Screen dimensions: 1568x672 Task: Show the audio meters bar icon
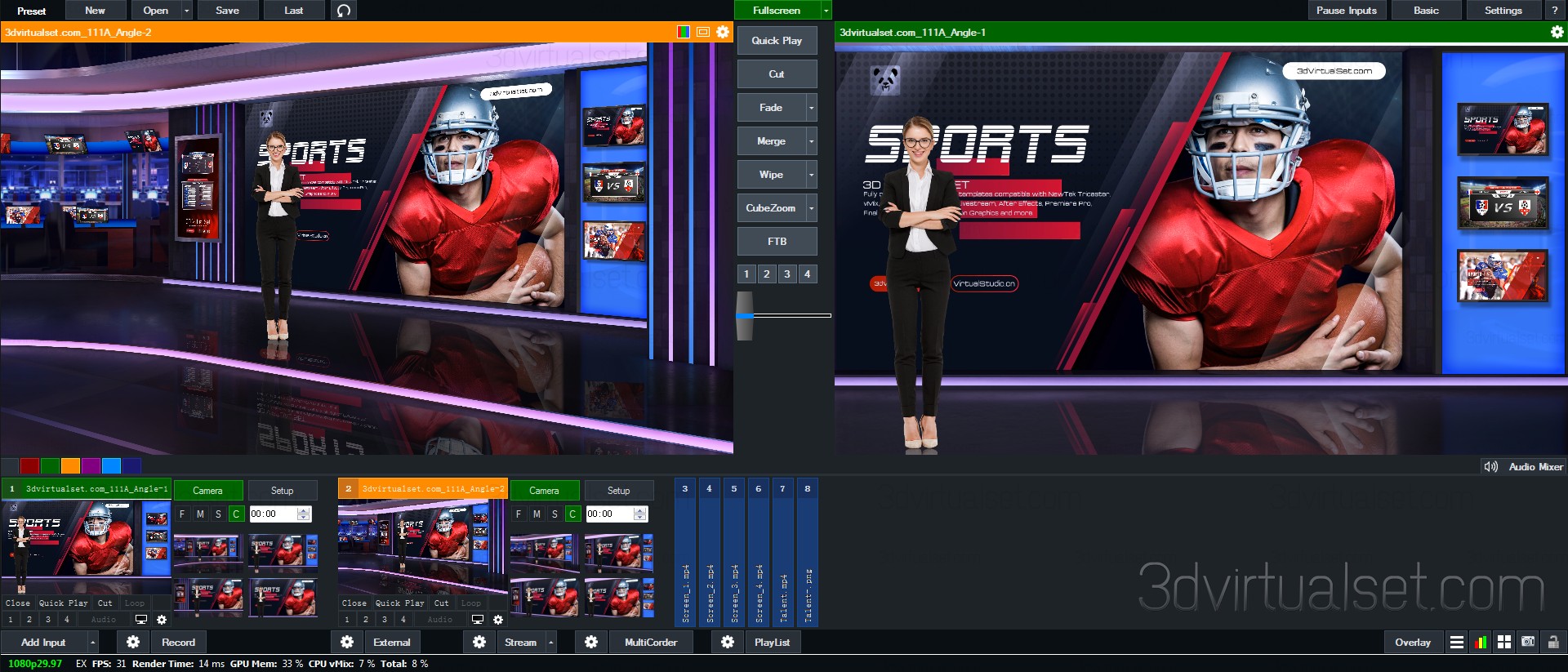pyautogui.click(x=1481, y=642)
